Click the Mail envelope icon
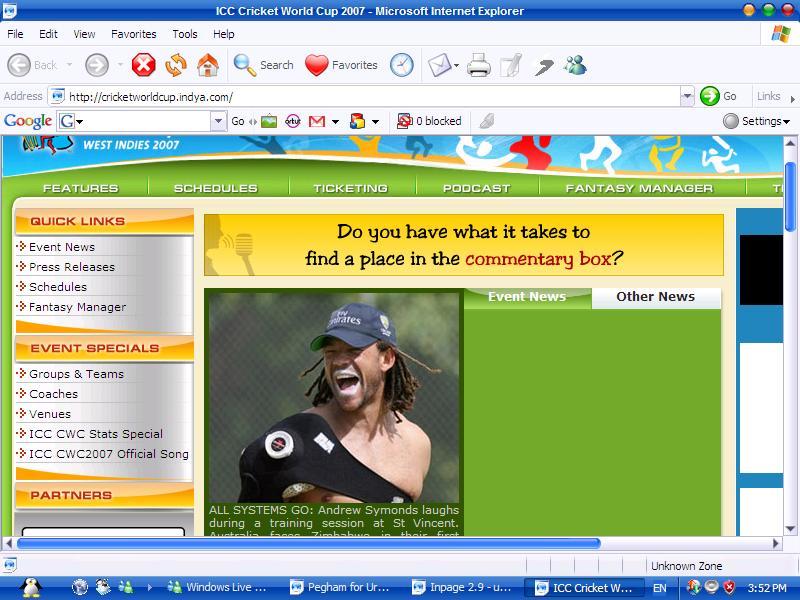The height and width of the screenshot is (600, 800). tap(439, 65)
